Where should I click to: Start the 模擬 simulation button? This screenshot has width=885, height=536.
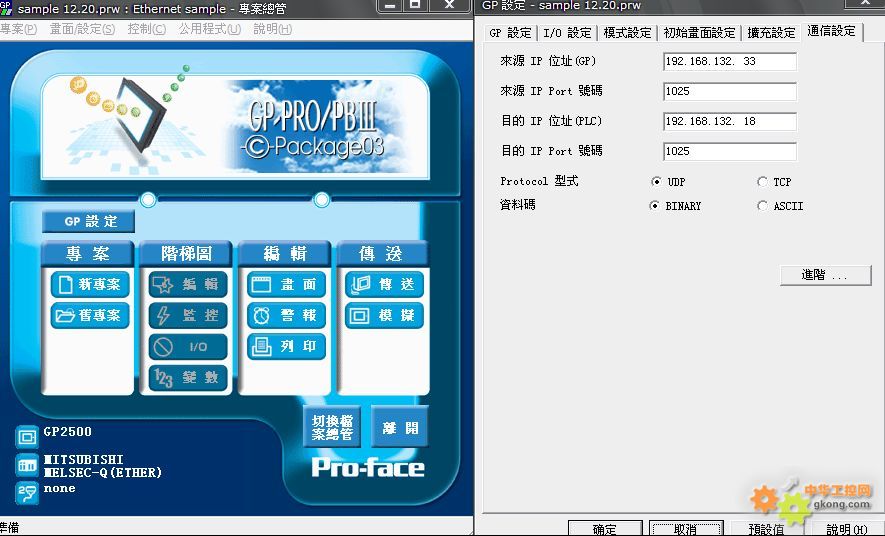click(384, 315)
